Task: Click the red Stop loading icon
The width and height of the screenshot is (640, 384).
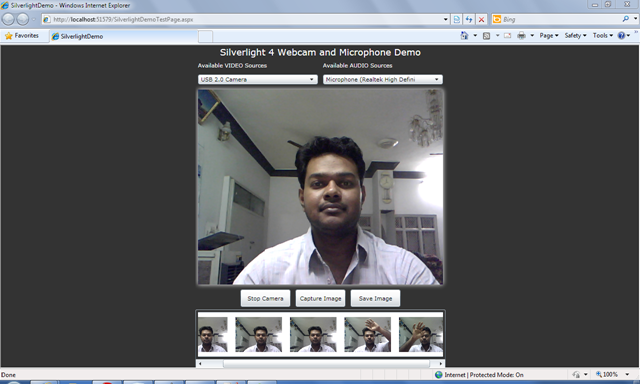Action: click(x=481, y=19)
